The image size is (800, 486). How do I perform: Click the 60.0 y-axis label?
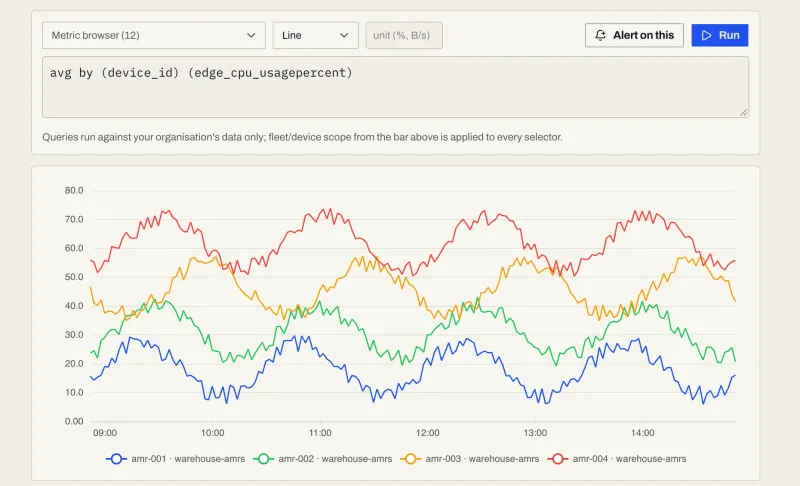coord(74,248)
